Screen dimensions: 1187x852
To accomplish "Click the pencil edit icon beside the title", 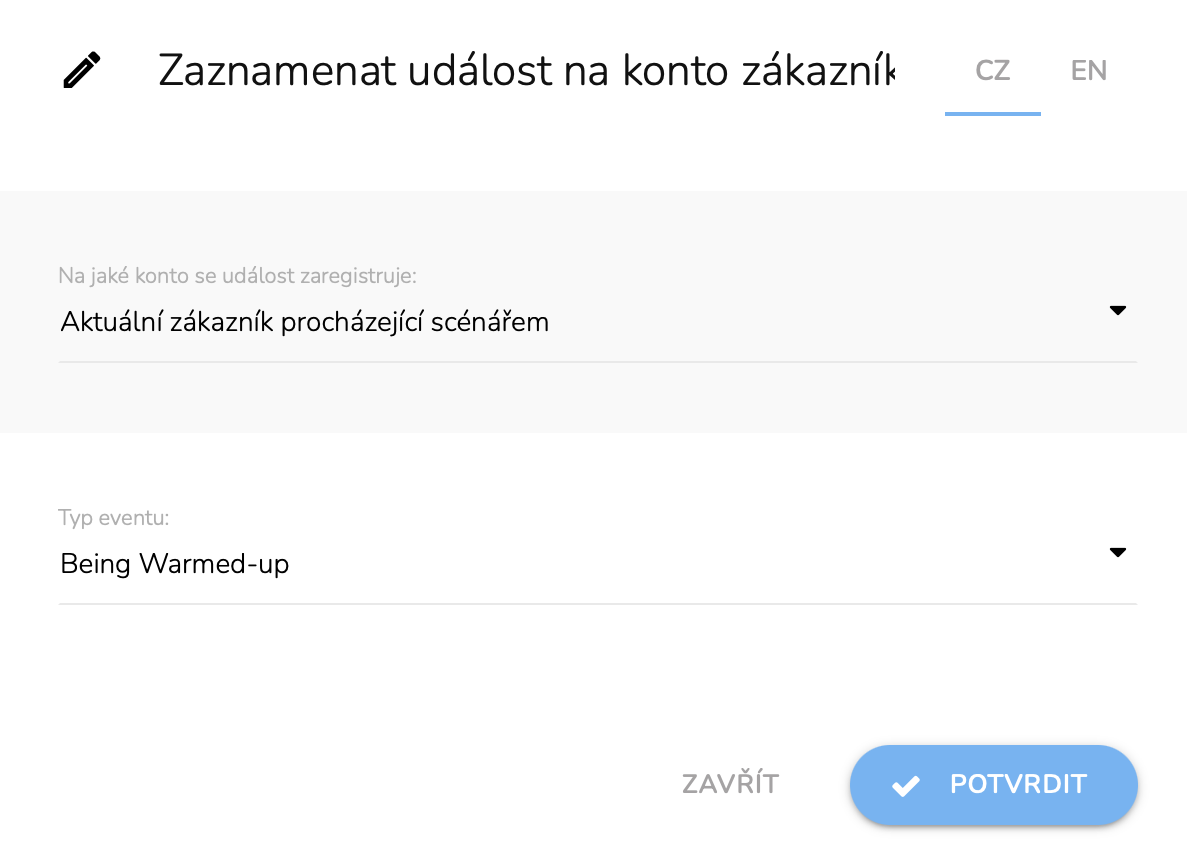I will click(x=82, y=71).
